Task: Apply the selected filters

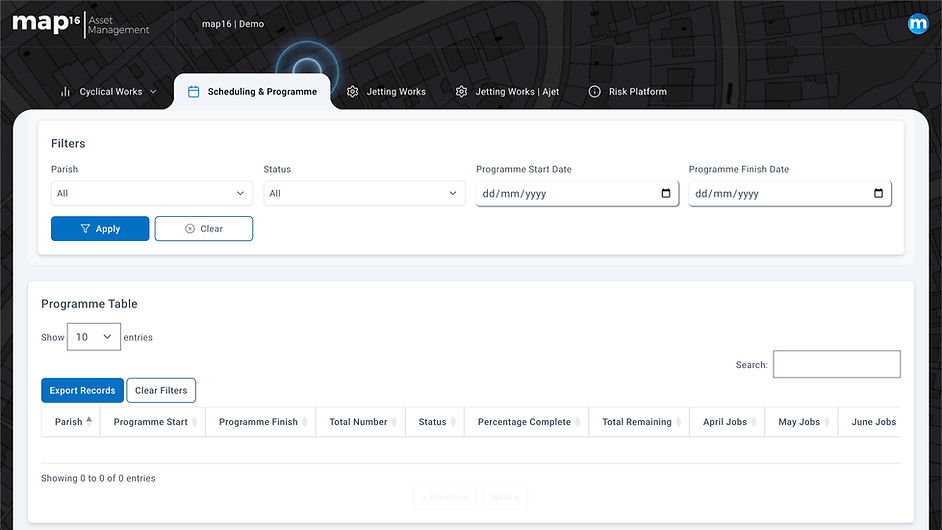Action: tap(100, 228)
